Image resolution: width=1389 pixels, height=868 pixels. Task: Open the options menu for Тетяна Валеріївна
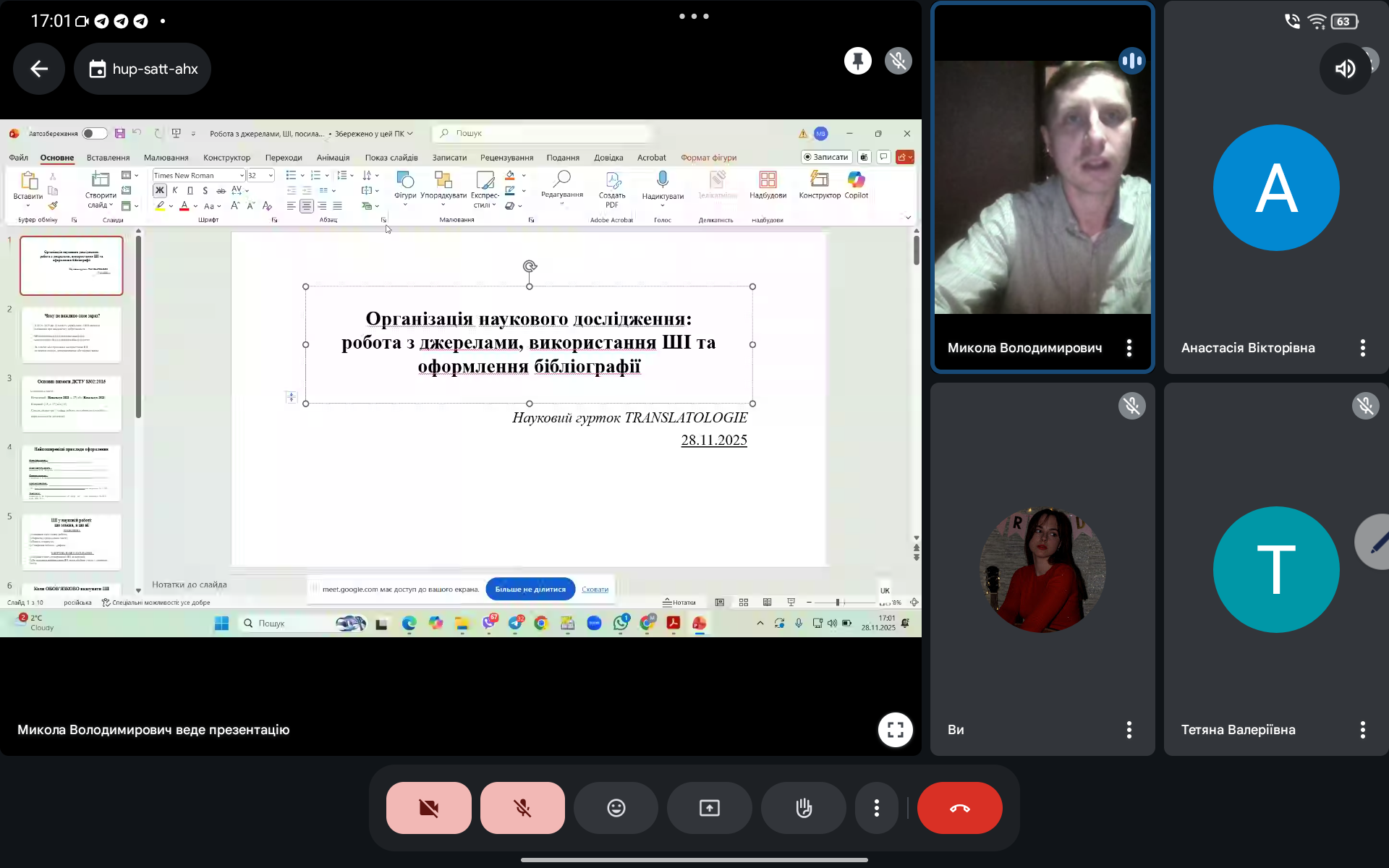pos(1362,730)
